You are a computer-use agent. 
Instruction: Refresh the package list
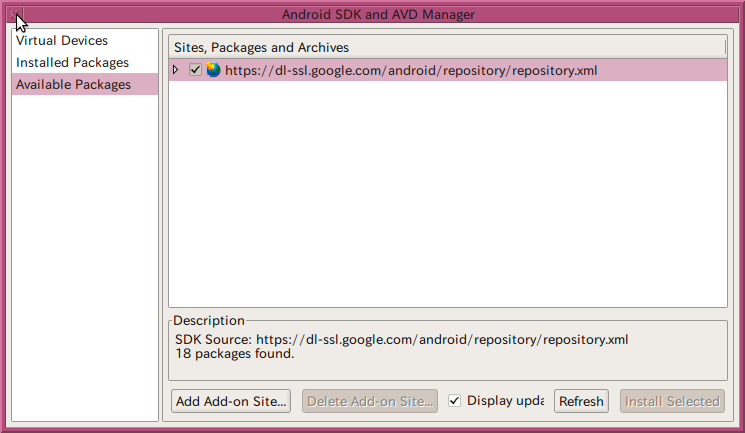[x=581, y=401]
